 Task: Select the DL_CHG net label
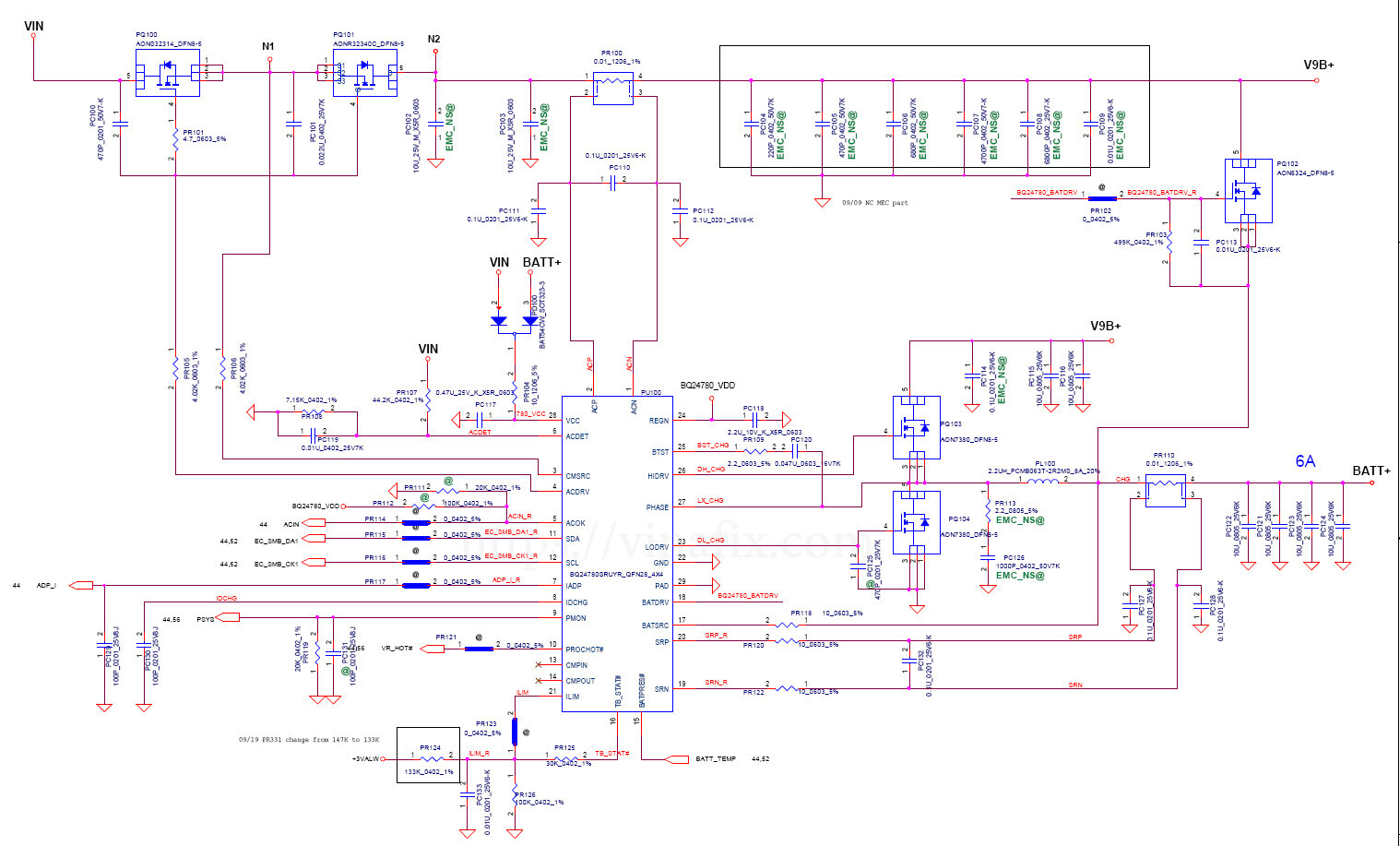(x=710, y=541)
